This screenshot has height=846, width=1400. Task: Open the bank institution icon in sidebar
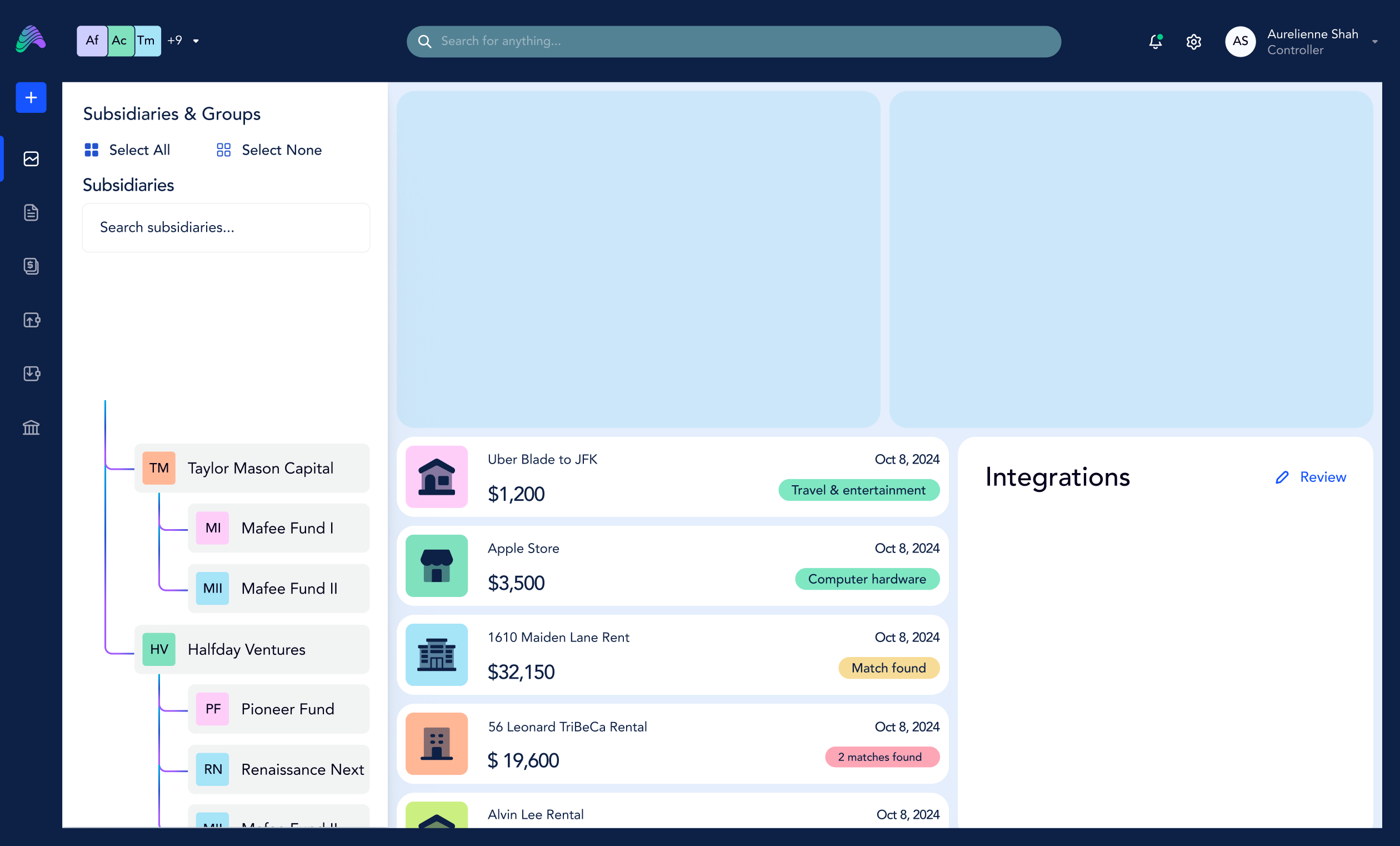pos(31,427)
